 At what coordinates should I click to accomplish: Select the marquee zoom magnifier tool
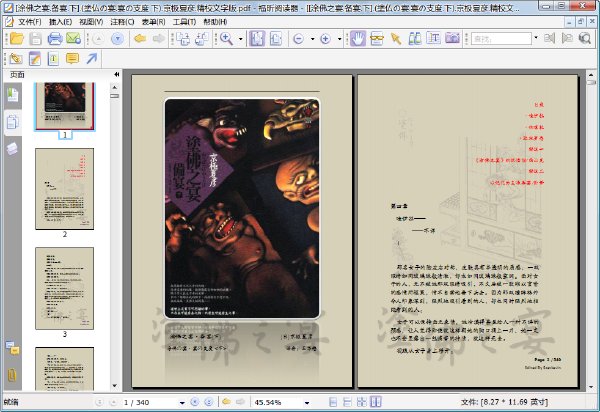pyautogui.click(x=227, y=39)
